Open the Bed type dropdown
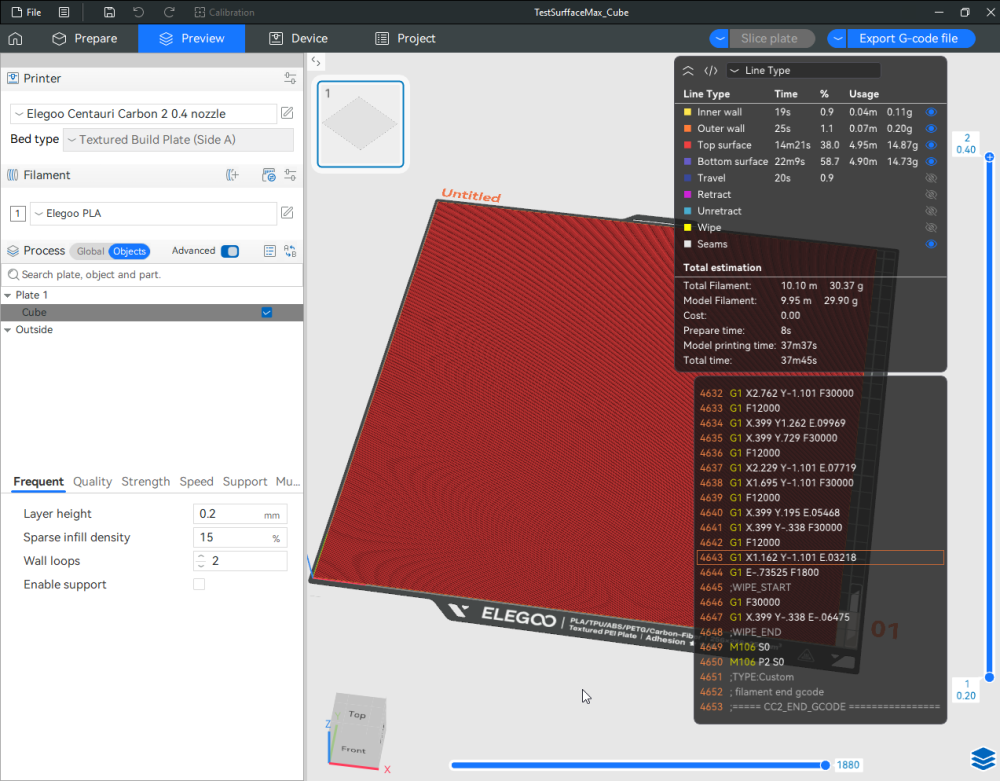Viewport: 1000px width, 781px height. [x=177, y=139]
